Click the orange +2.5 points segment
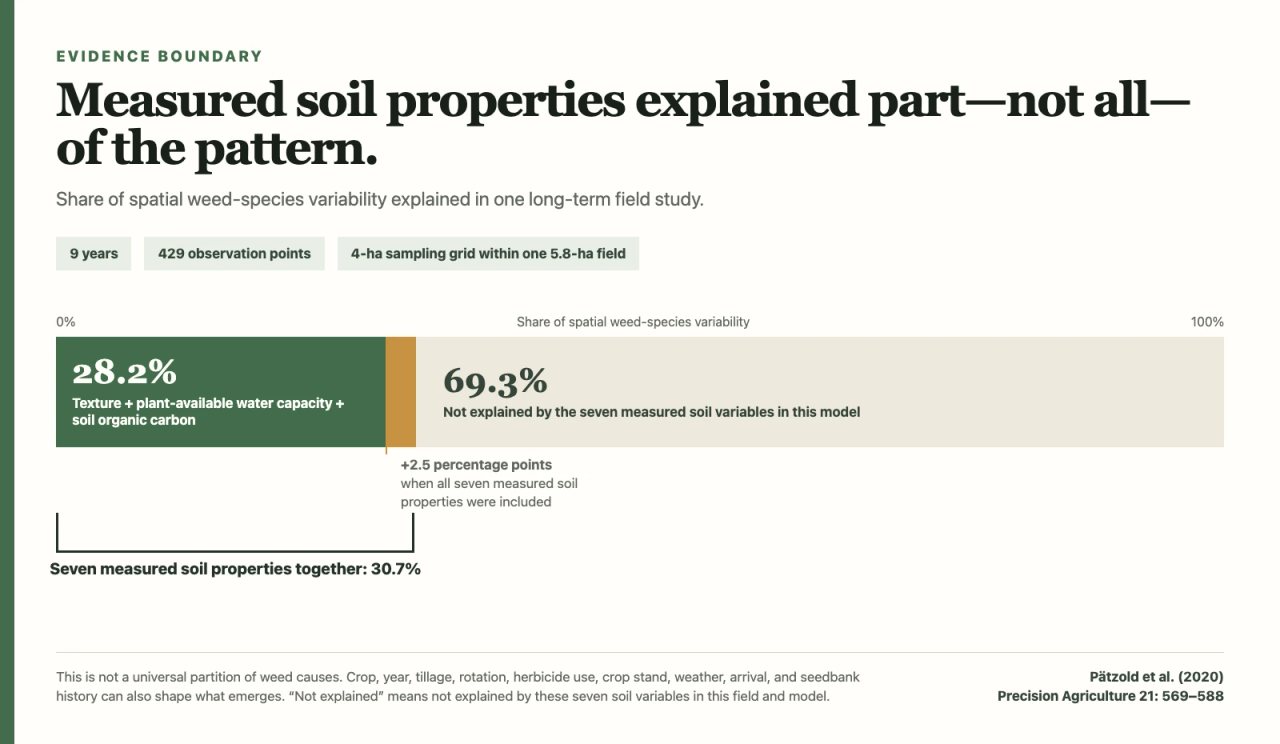Screen dimensions: 1280x744 point(401,392)
